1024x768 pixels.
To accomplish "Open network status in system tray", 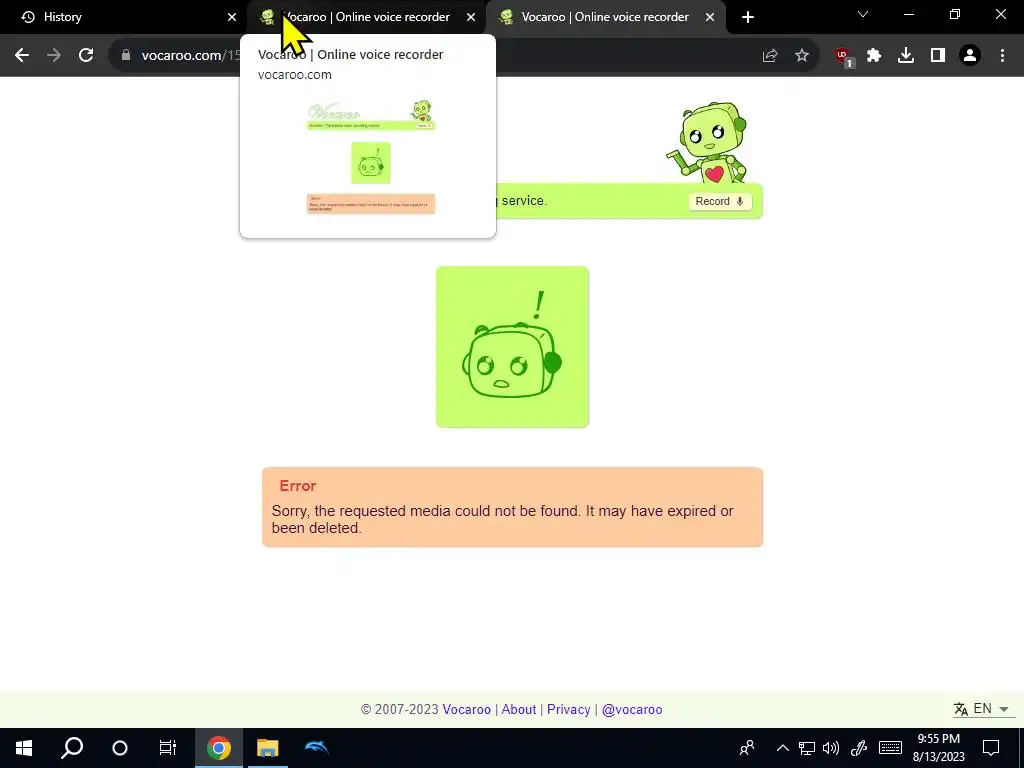I will click(807, 748).
